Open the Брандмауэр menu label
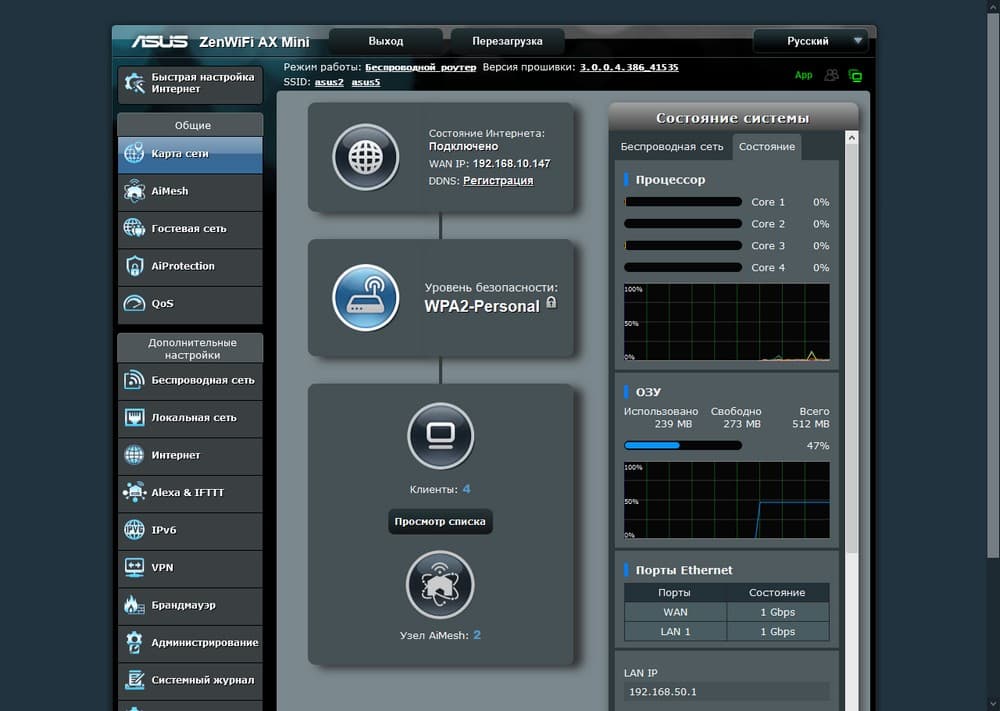Viewport: 1000px width, 711px height. click(x=183, y=605)
